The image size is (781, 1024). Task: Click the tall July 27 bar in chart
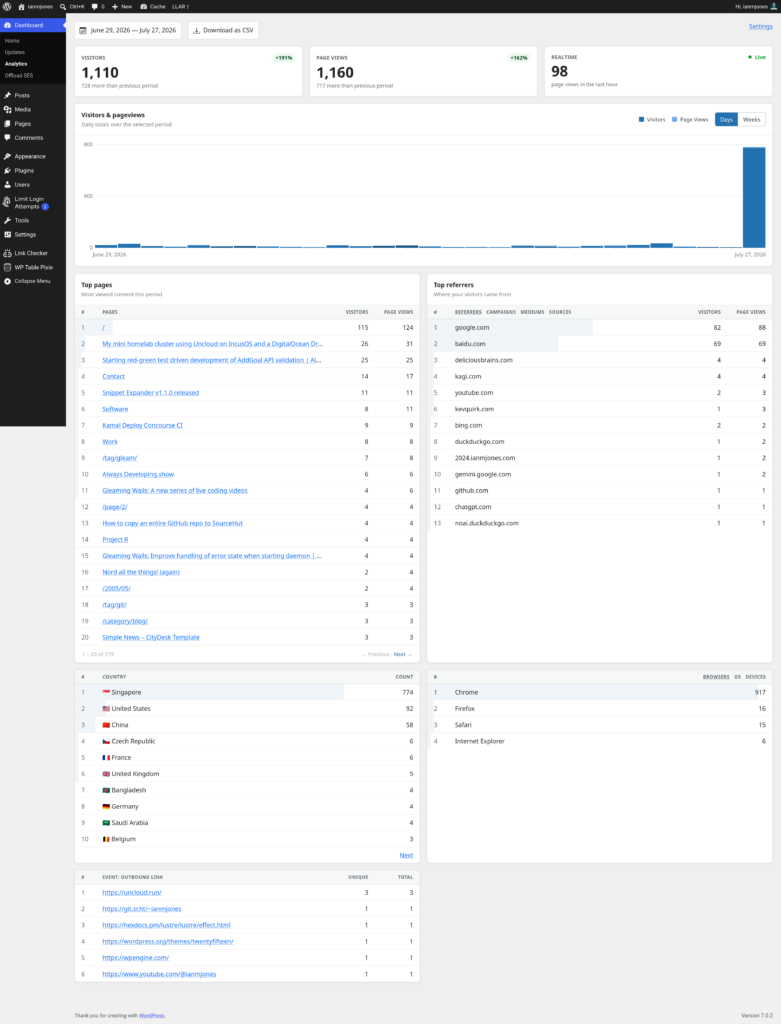point(754,197)
